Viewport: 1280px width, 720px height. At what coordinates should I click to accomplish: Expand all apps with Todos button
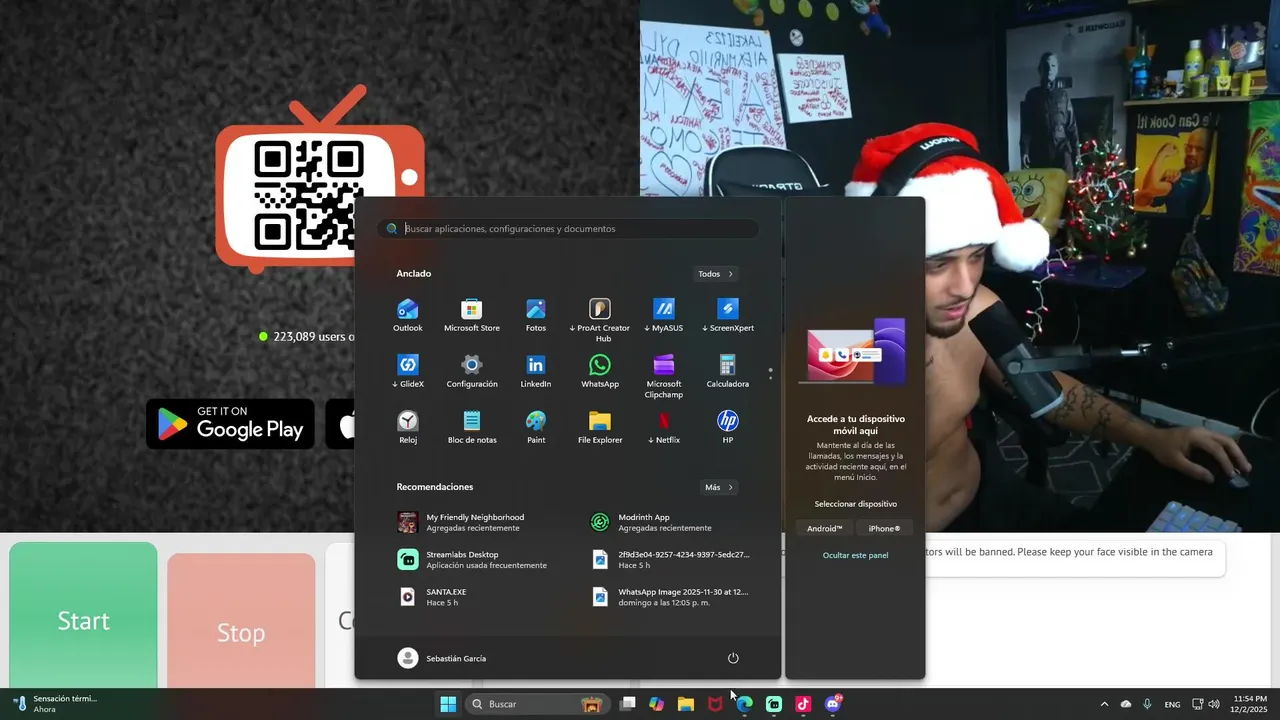[716, 274]
